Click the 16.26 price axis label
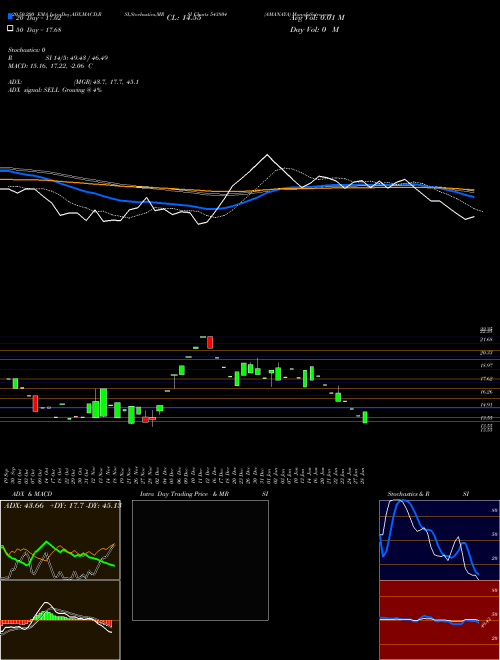This screenshot has width=500, height=660. click(x=486, y=392)
